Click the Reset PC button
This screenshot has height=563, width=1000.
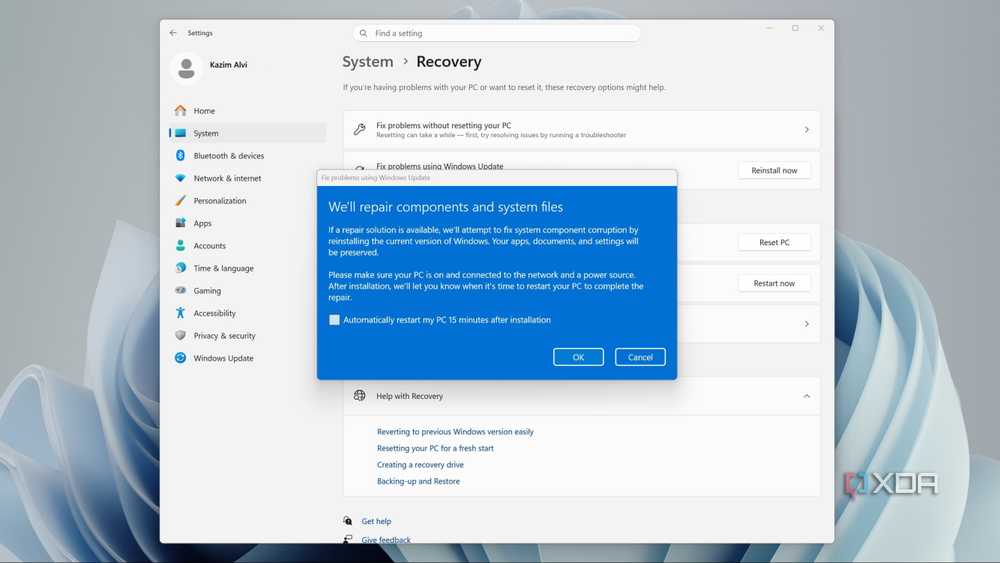pyautogui.click(x=774, y=242)
